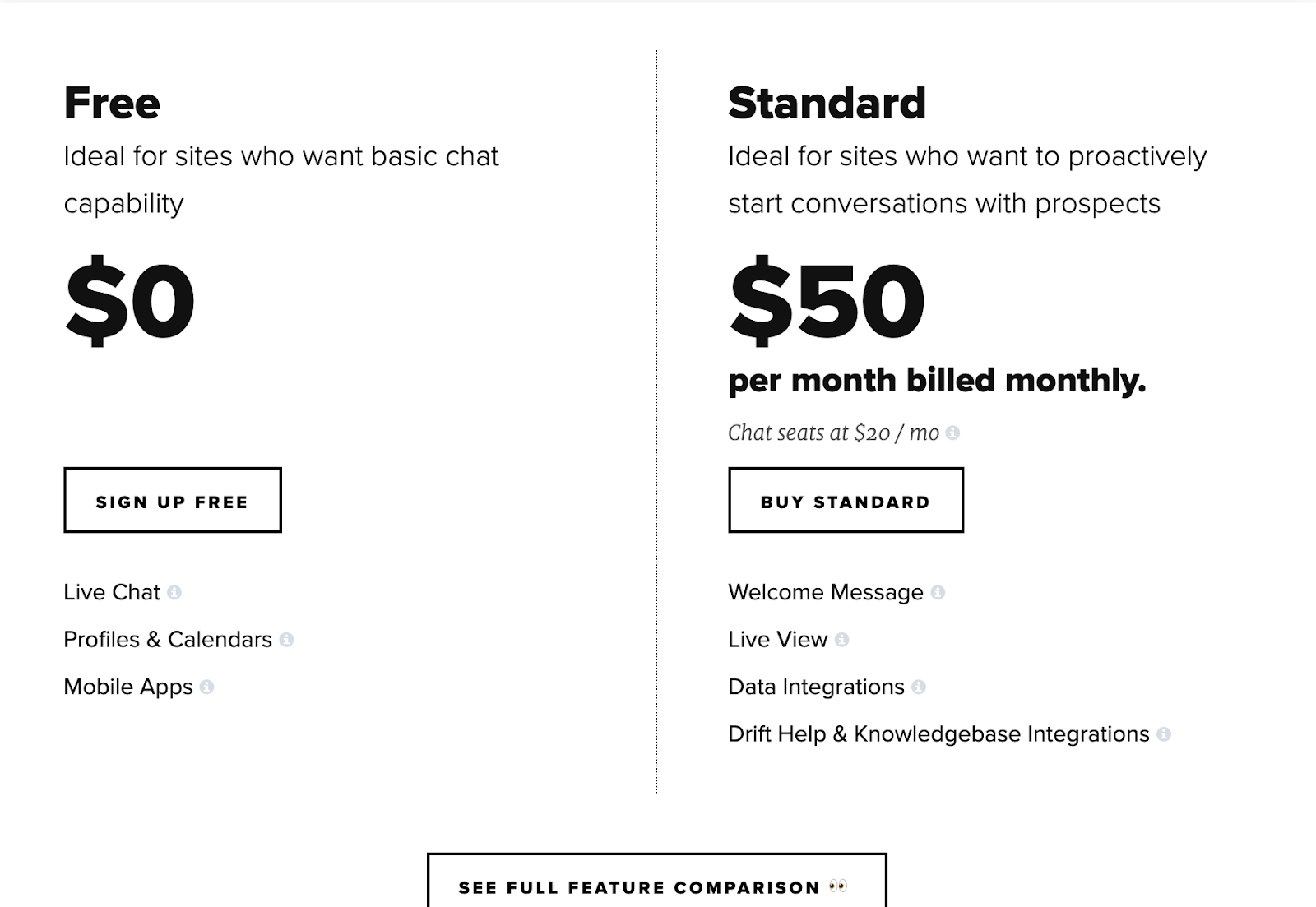
Task: Click info icon after Knowledgebase Integrations
Action: pyautogui.click(x=1164, y=733)
